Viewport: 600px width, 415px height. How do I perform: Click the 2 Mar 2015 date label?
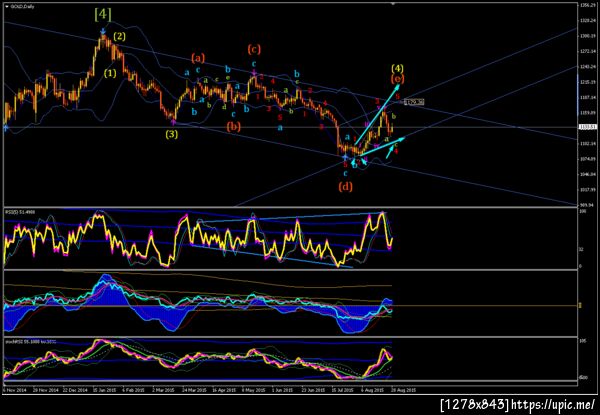pos(163,391)
